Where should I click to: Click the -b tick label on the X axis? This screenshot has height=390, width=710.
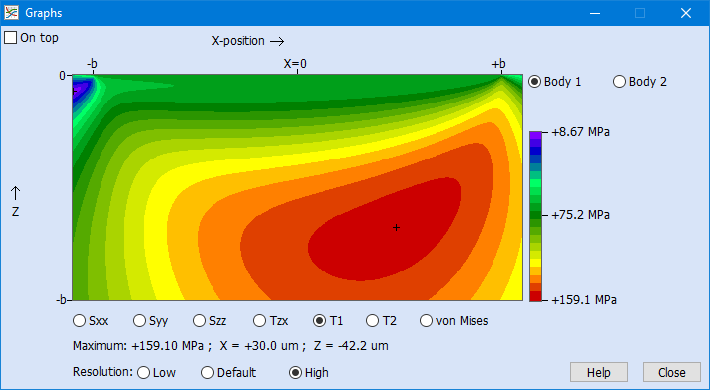[92, 64]
